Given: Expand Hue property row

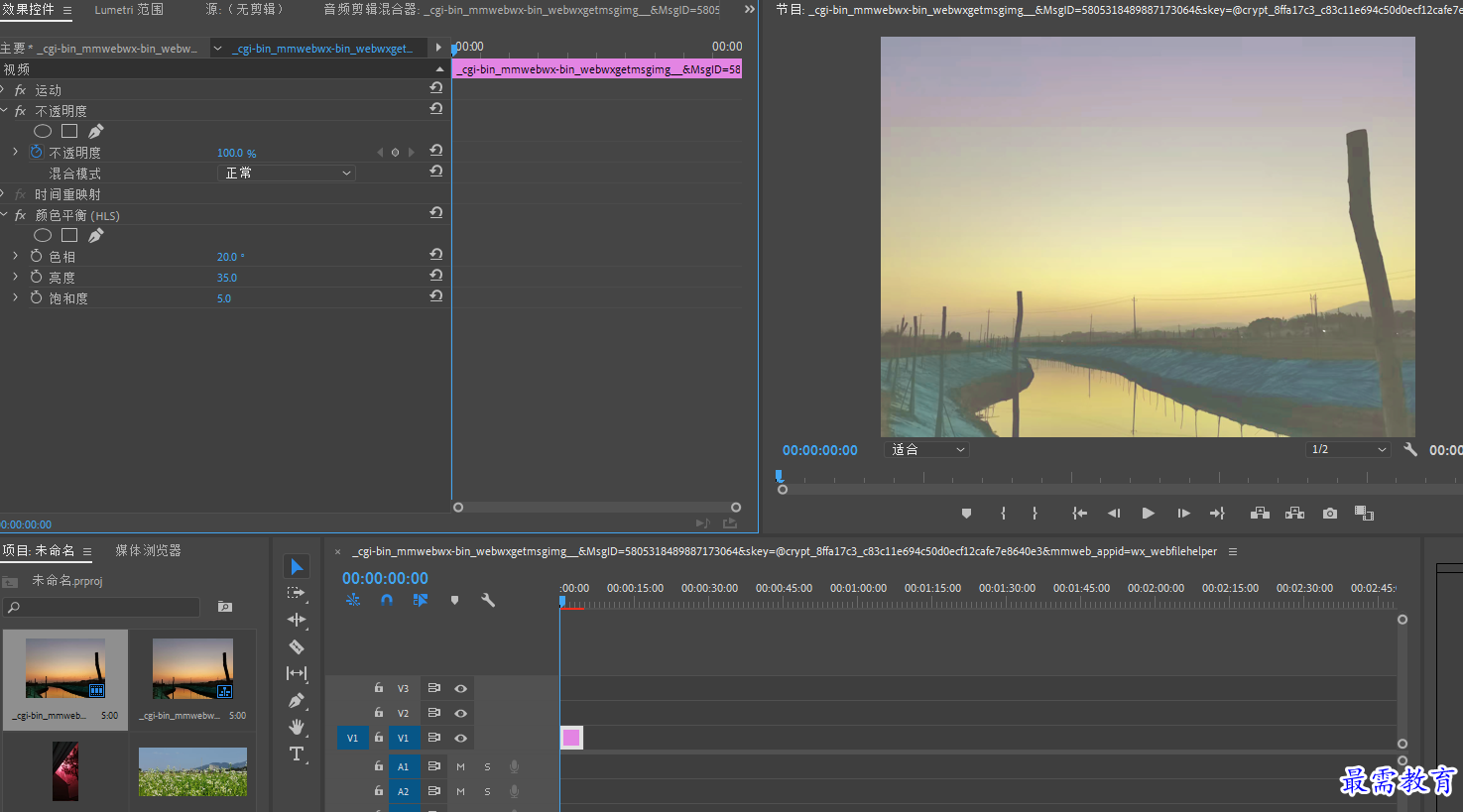Looking at the screenshot, I should pyautogui.click(x=15, y=256).
